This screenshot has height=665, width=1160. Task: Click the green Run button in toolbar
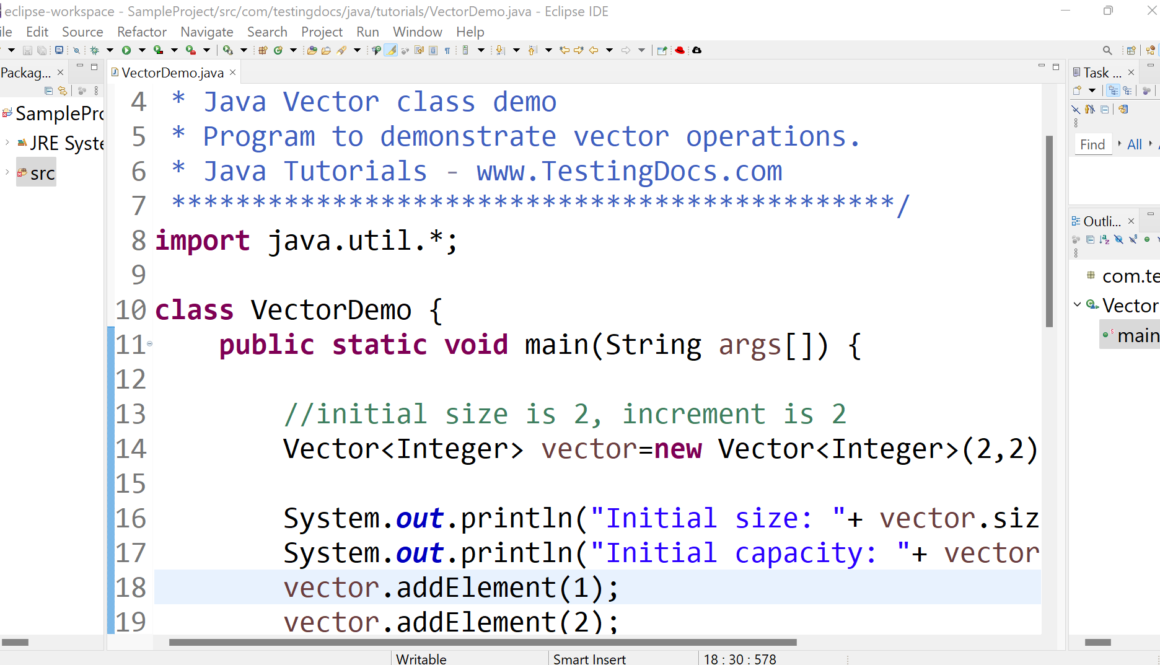127,50
